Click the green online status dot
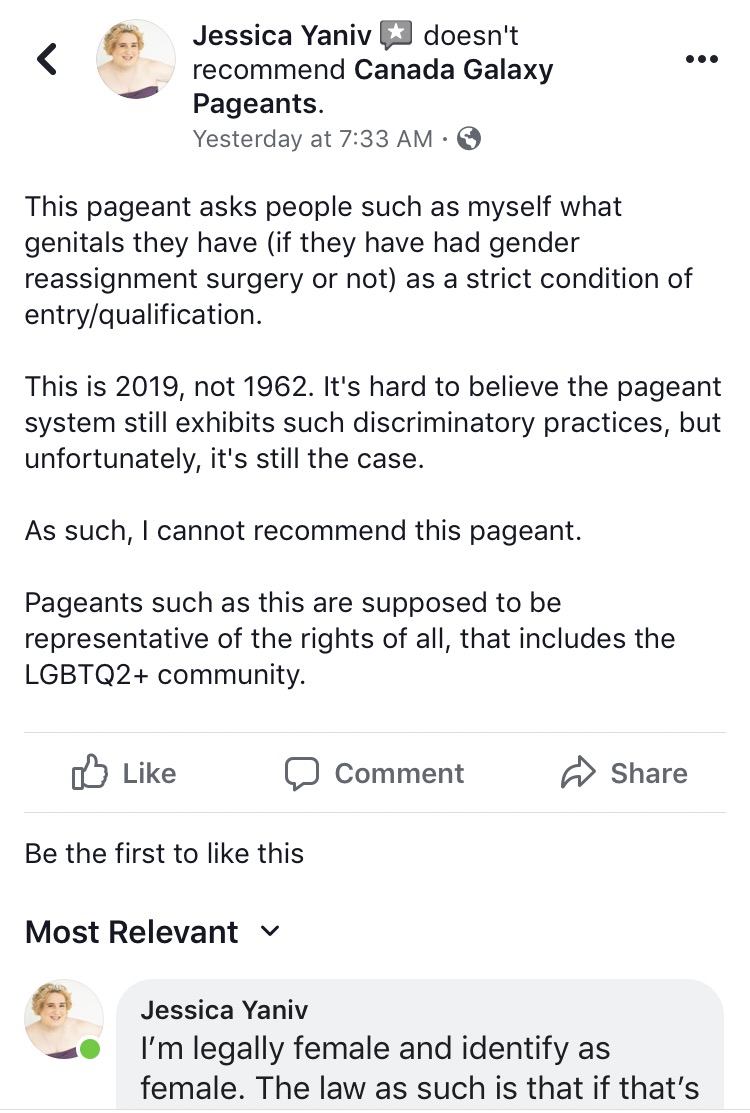This screenshot has height=1113, width=750. click(x=89, y=1049)
